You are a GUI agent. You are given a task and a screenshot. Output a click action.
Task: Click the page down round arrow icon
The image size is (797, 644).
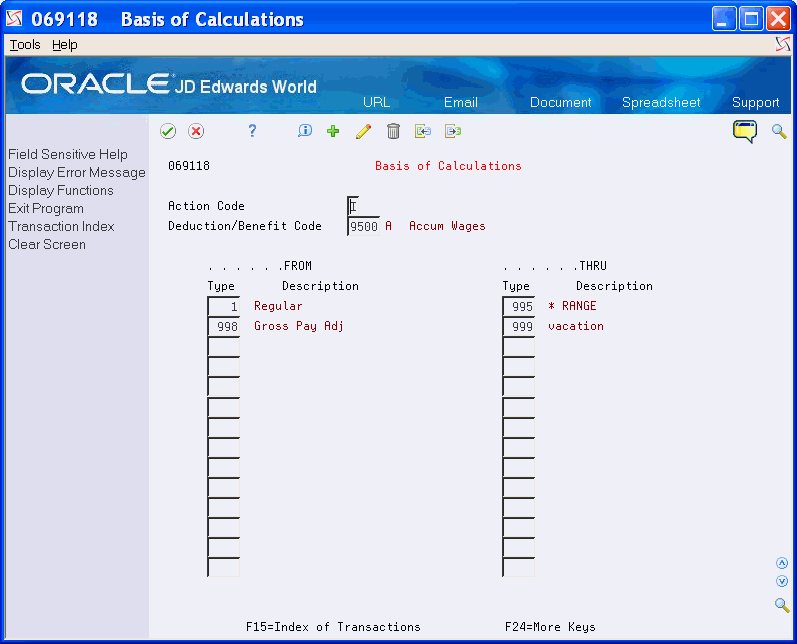coord(782,581)
